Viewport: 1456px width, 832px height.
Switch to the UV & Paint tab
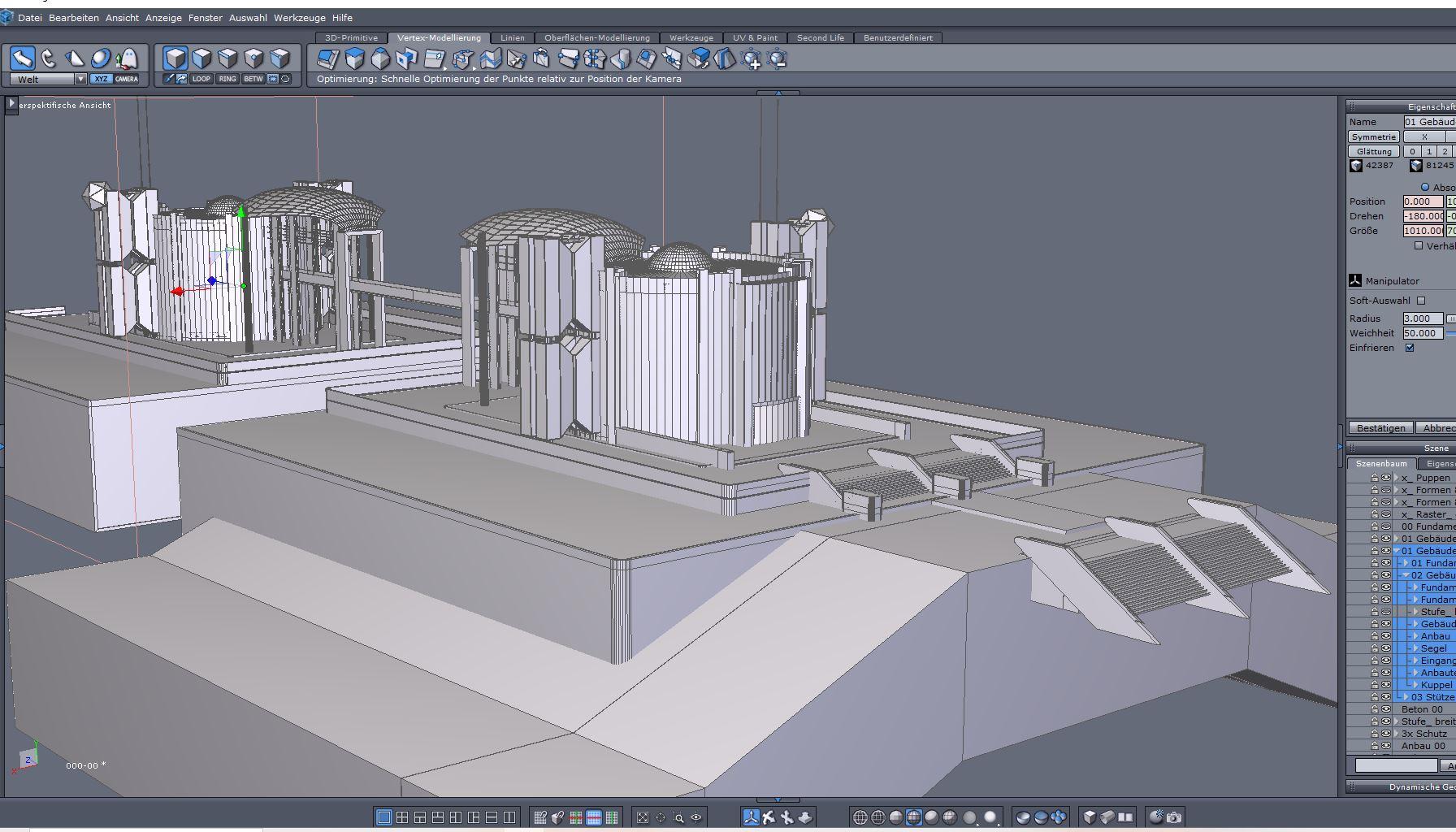click(755, 37)
